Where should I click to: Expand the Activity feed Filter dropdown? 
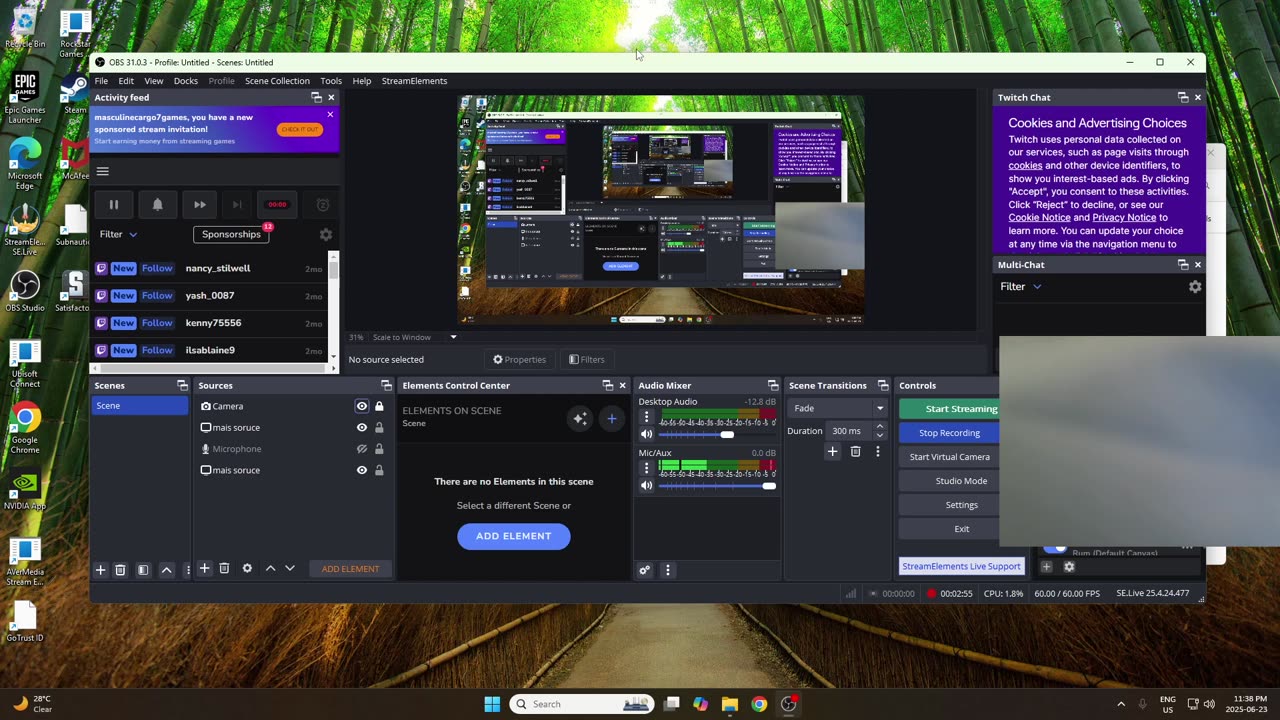[118, 234]
